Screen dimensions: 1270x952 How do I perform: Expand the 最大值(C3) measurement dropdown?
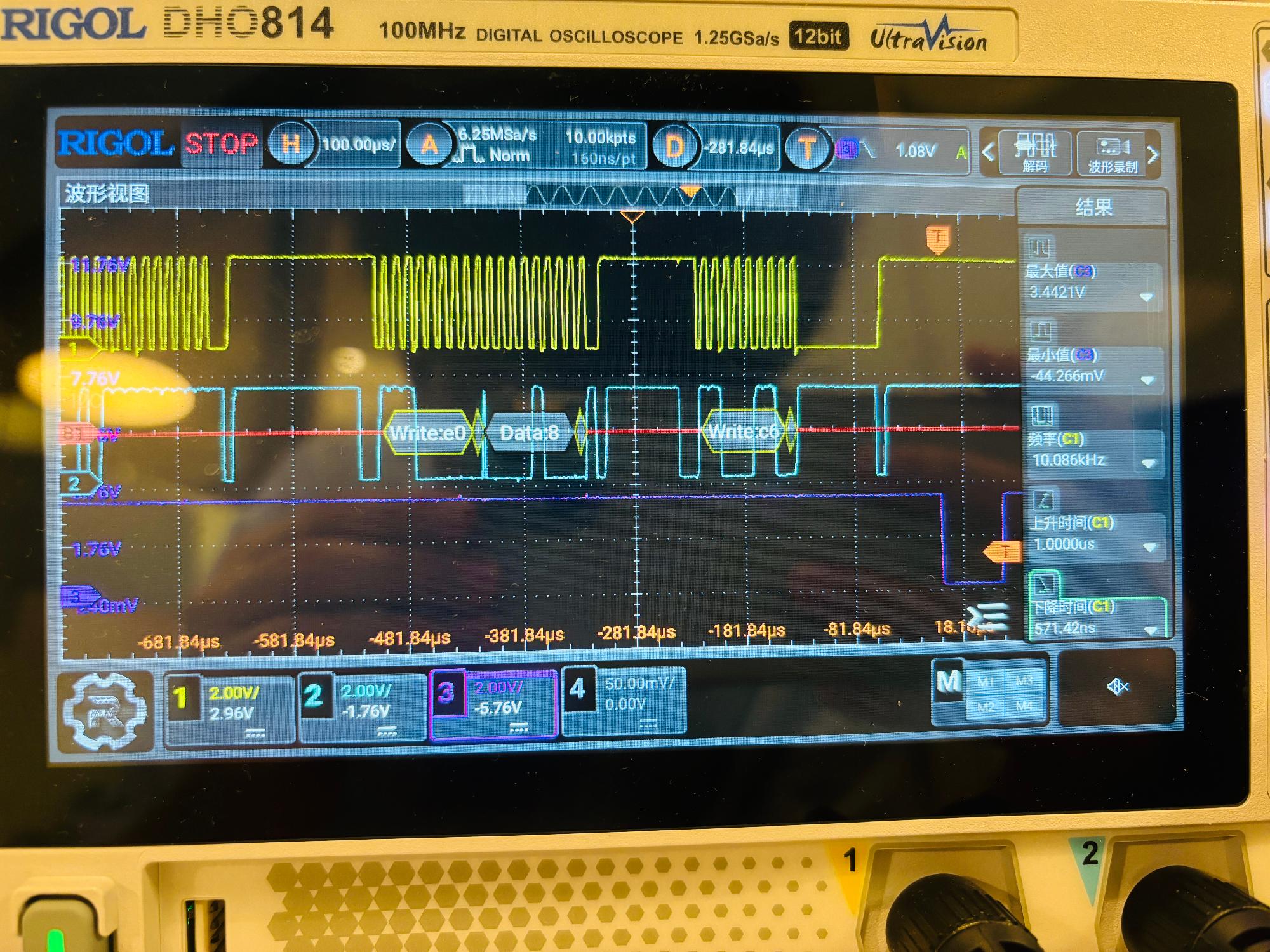[x=1146, y=296]
